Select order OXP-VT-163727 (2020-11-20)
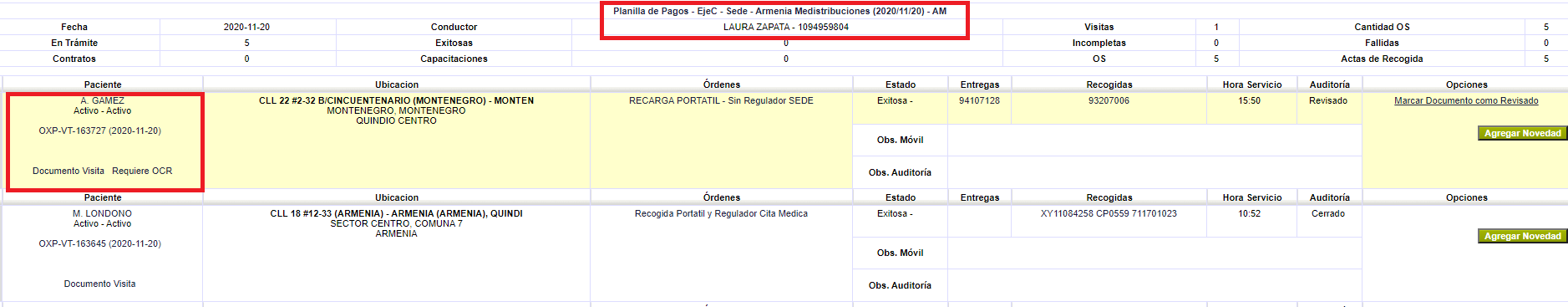Viewport: 1568px width, 307px height. [99, 130]
